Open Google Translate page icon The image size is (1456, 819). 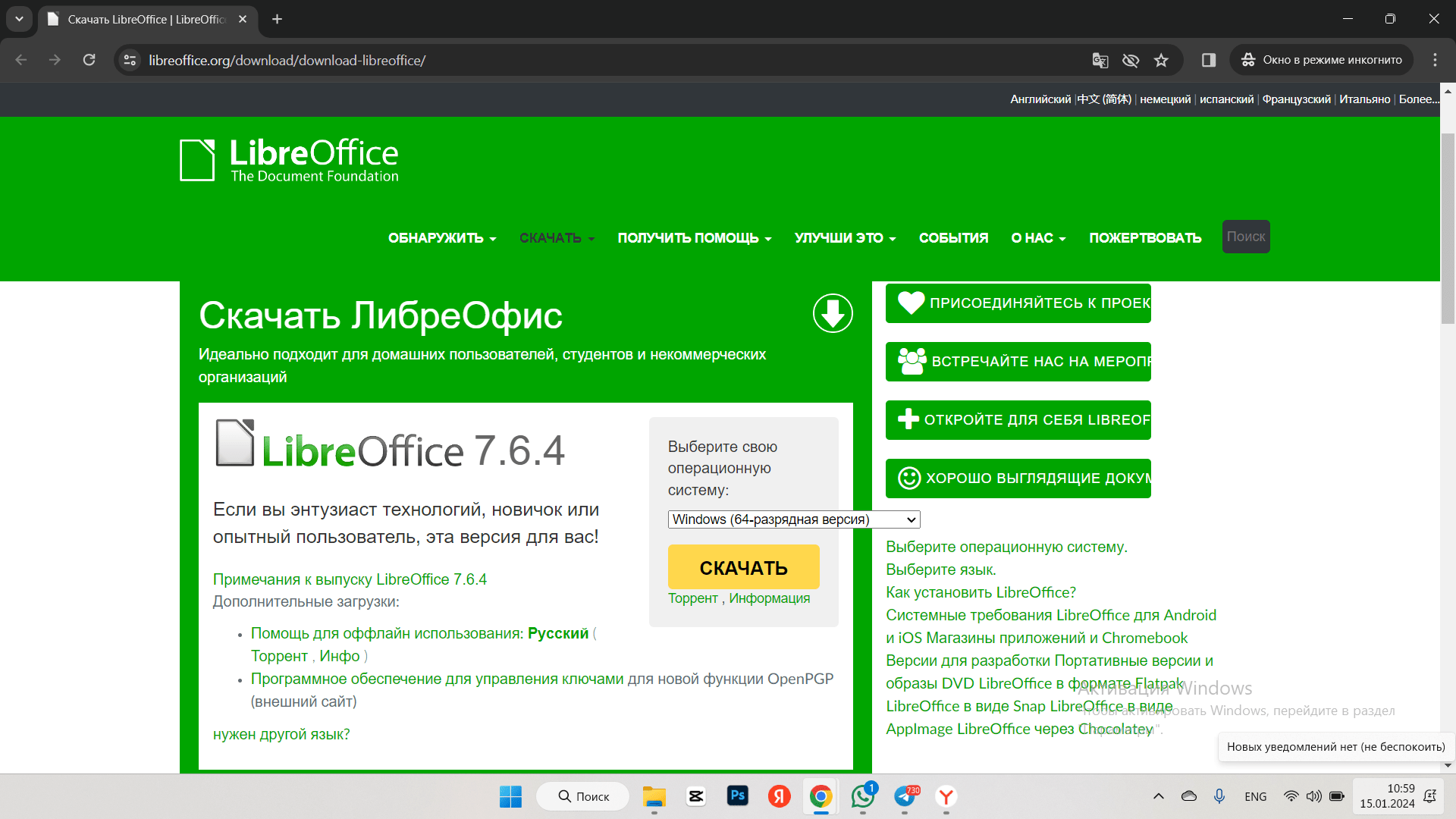tap(1100, 60)
